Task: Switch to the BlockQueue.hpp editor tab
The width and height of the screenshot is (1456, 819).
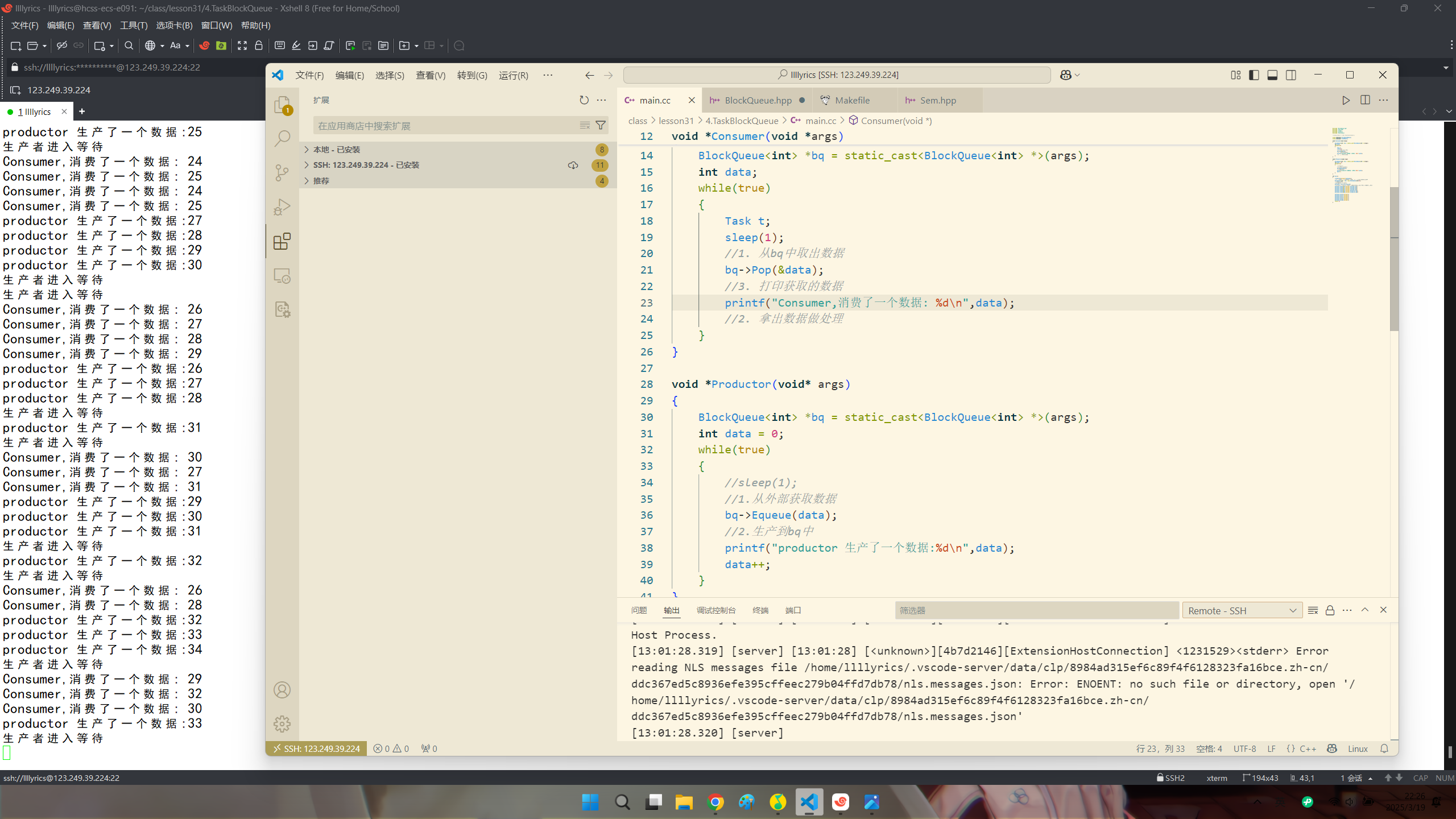Action: [758, 100]
